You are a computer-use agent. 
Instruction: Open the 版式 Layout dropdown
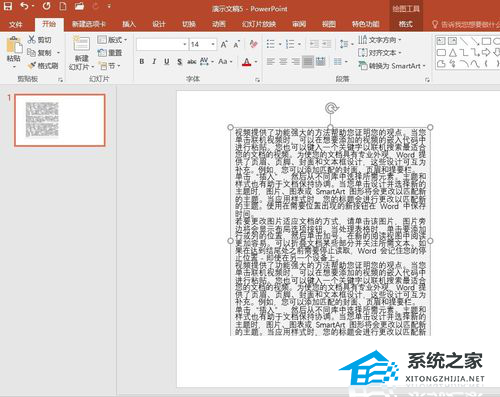coord(112,40)
